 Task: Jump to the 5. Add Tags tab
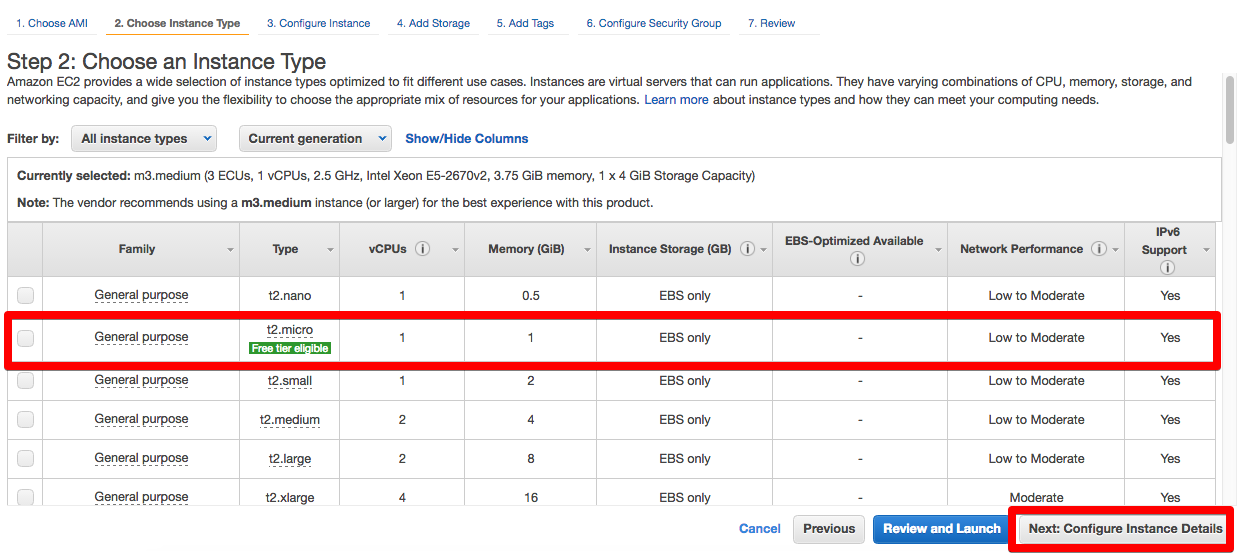[525, 23]
